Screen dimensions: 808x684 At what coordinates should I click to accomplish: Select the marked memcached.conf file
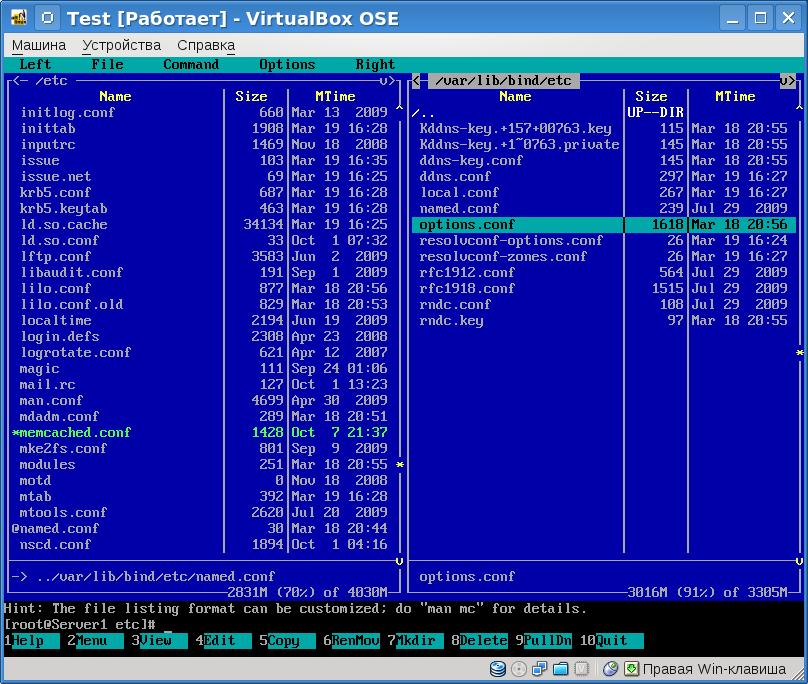(75, 432)
